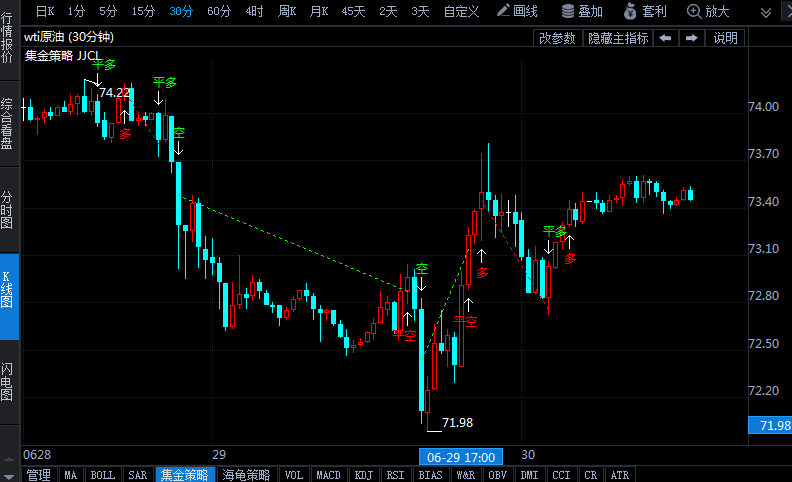Click the 74.00 price axis label

tap(763, 107)
